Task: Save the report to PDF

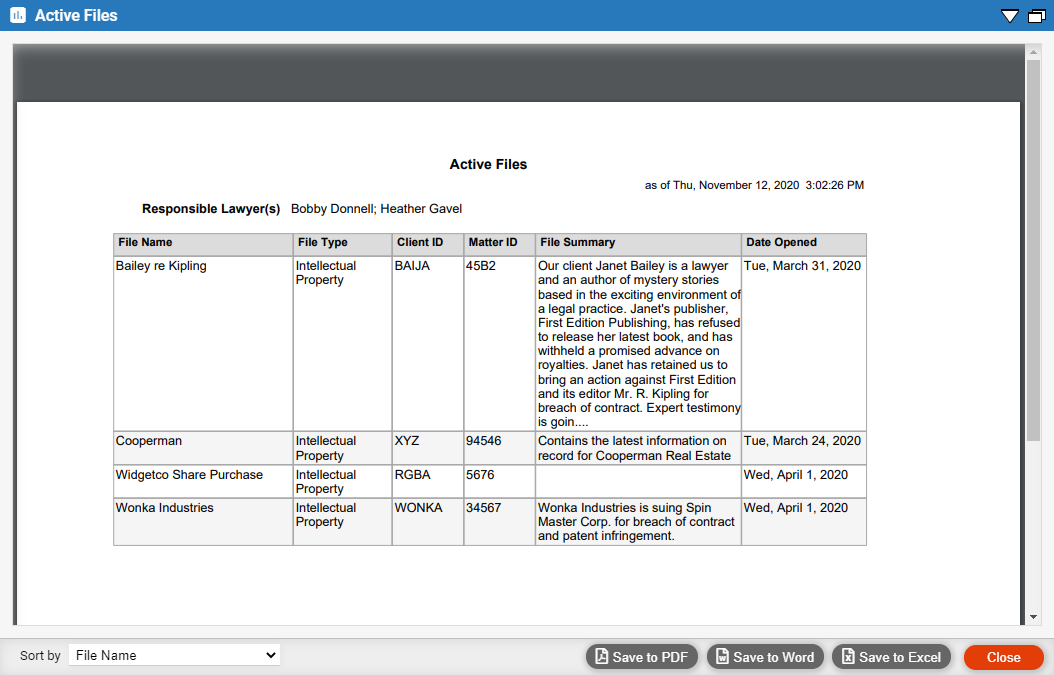Action: (642, 657)
